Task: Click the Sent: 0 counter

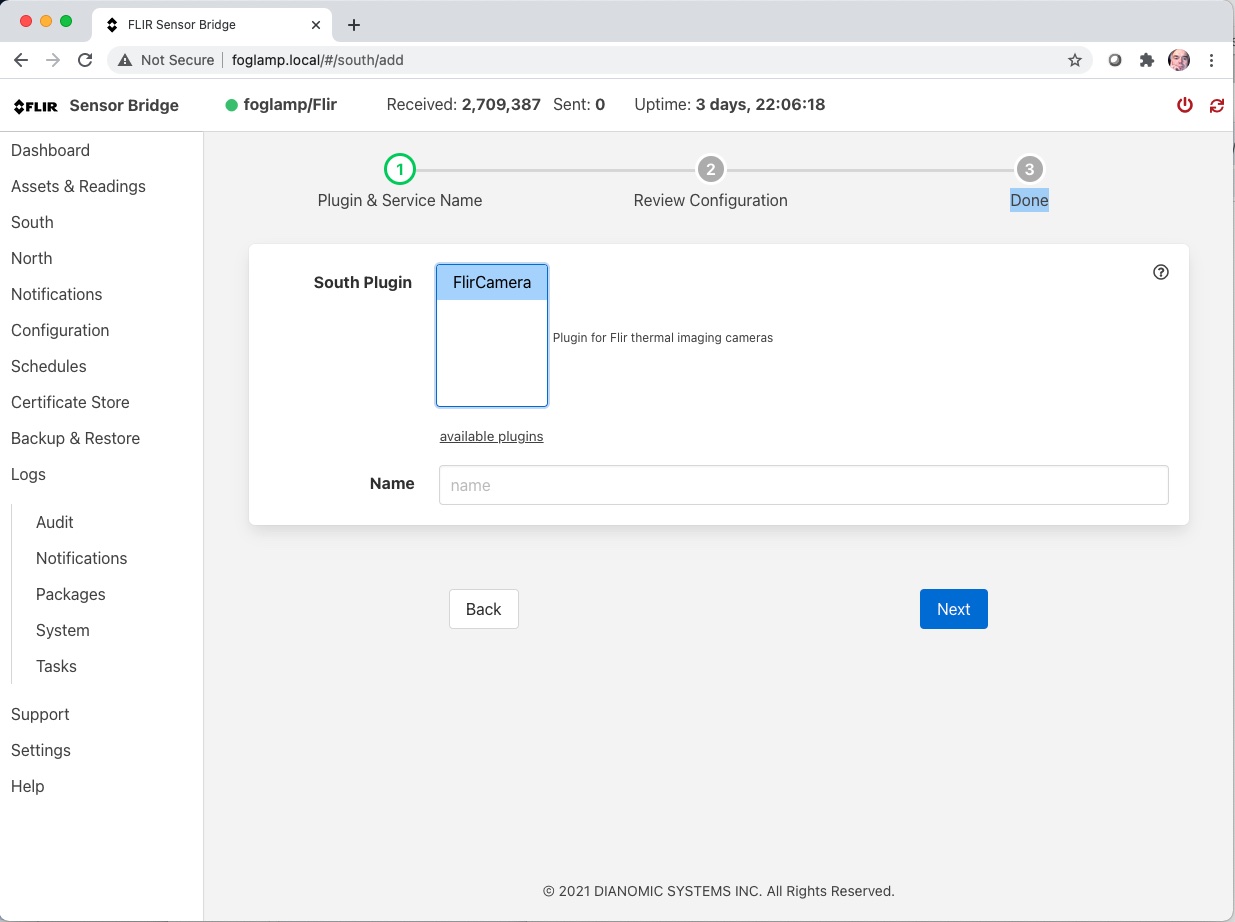Action: click(579, 104)
